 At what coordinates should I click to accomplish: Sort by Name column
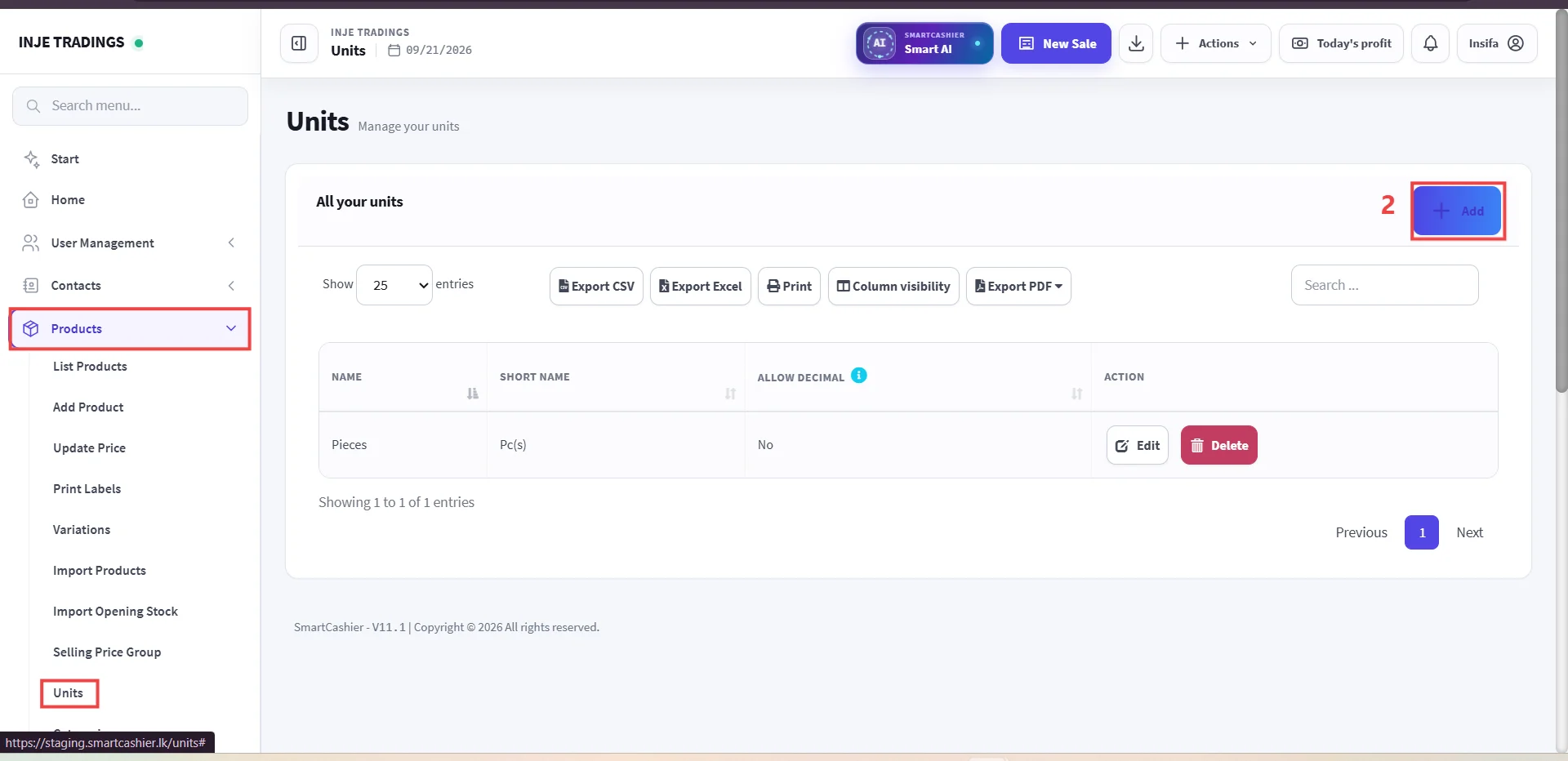(472, 394)
